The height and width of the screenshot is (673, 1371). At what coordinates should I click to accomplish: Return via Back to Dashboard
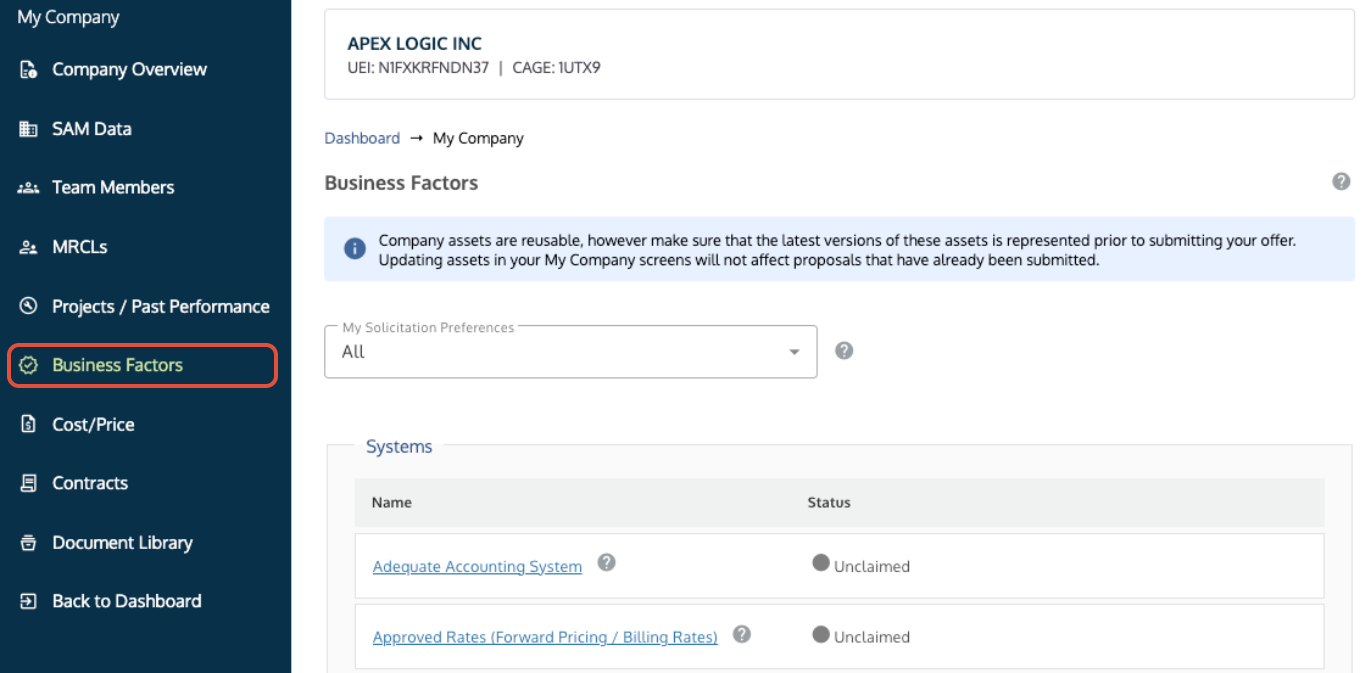[x=127, y=601]
